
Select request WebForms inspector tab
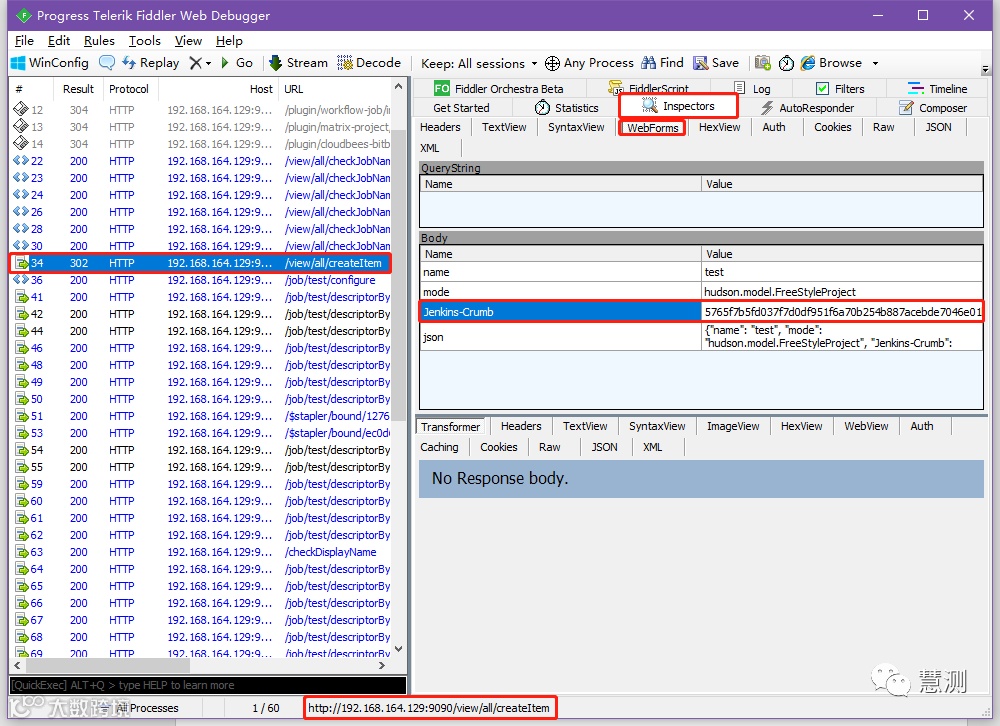click(652, 128)
